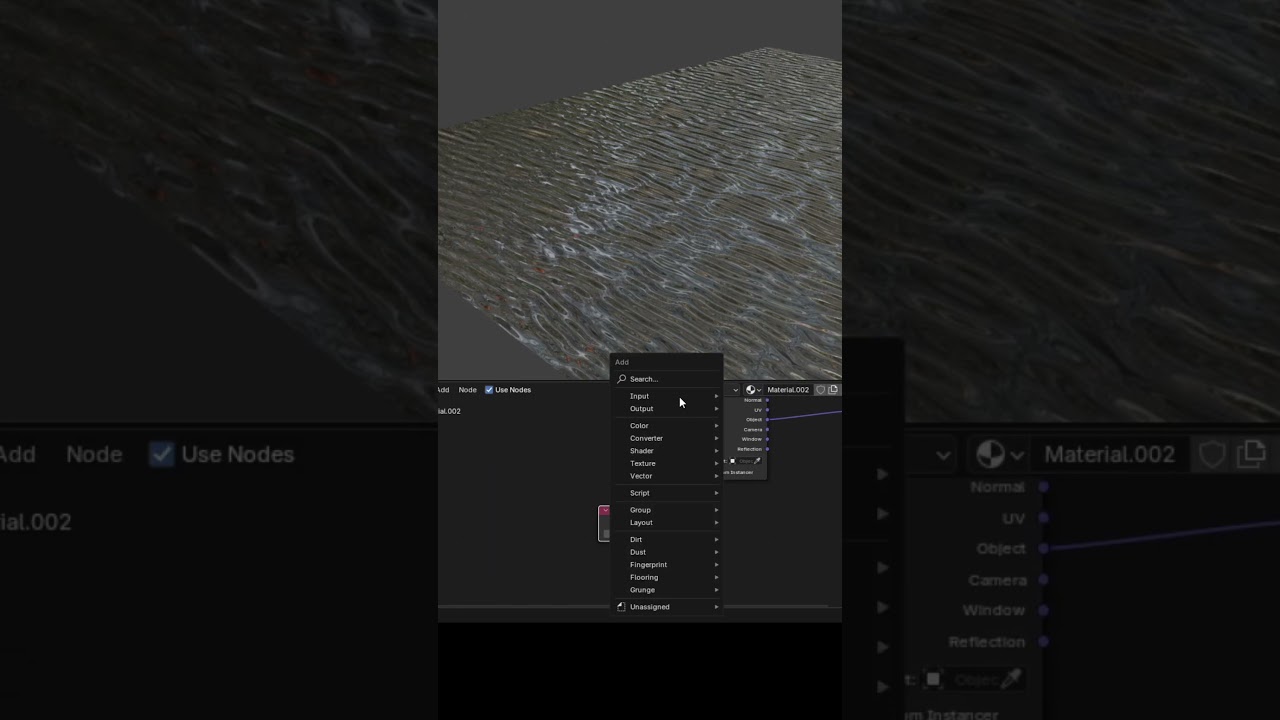Open the Dust asset category
The width and height of the screenshot is (1280, 720).
point(667,552)
